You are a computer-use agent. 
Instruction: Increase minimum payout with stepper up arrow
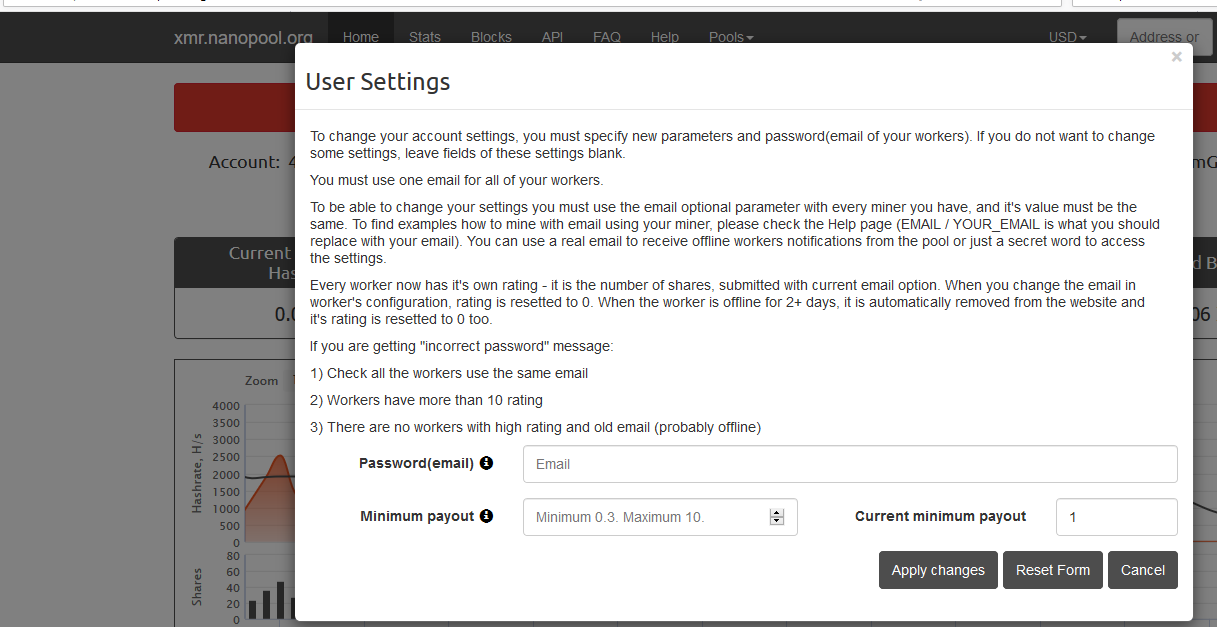tap(776, 512)
